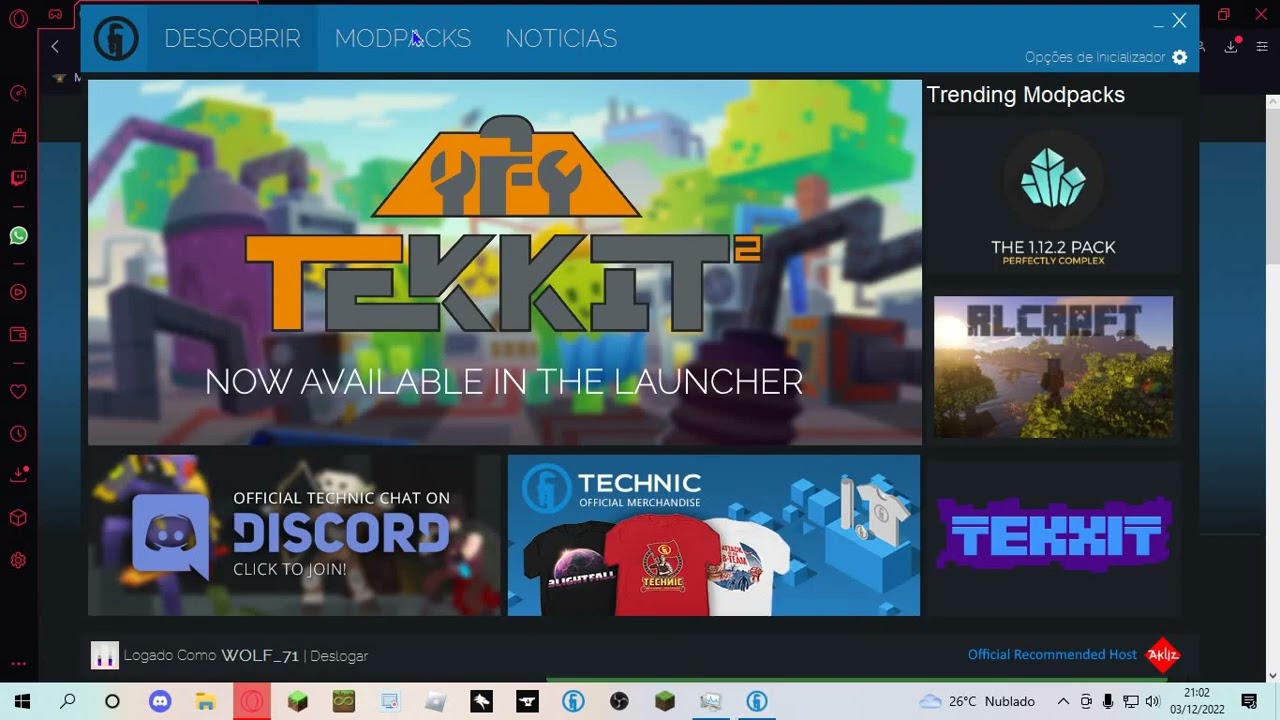Viewport: 1280px width, 720px height.
Task: Click the Cortana circle in the taskbar
Action: click(113, 701)
